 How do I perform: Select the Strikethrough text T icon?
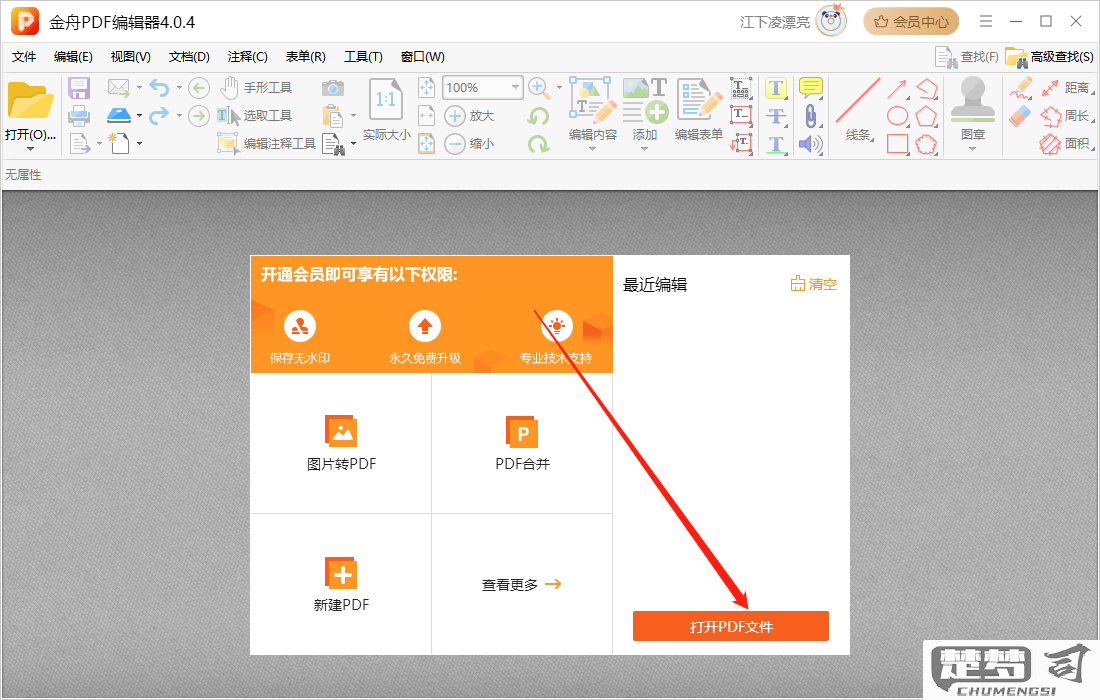[776, 116]
